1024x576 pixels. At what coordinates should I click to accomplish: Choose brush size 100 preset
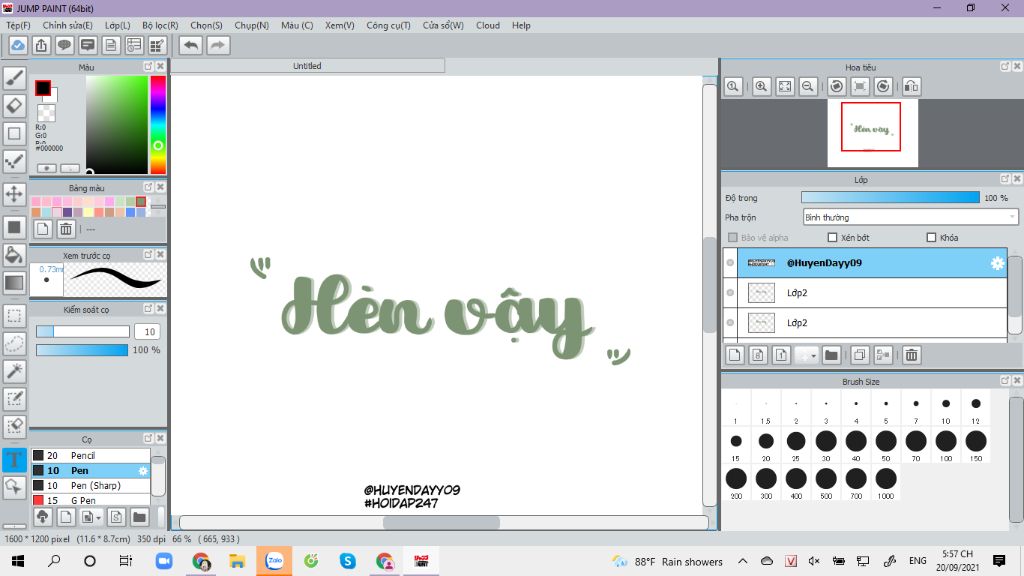[946, 445]
